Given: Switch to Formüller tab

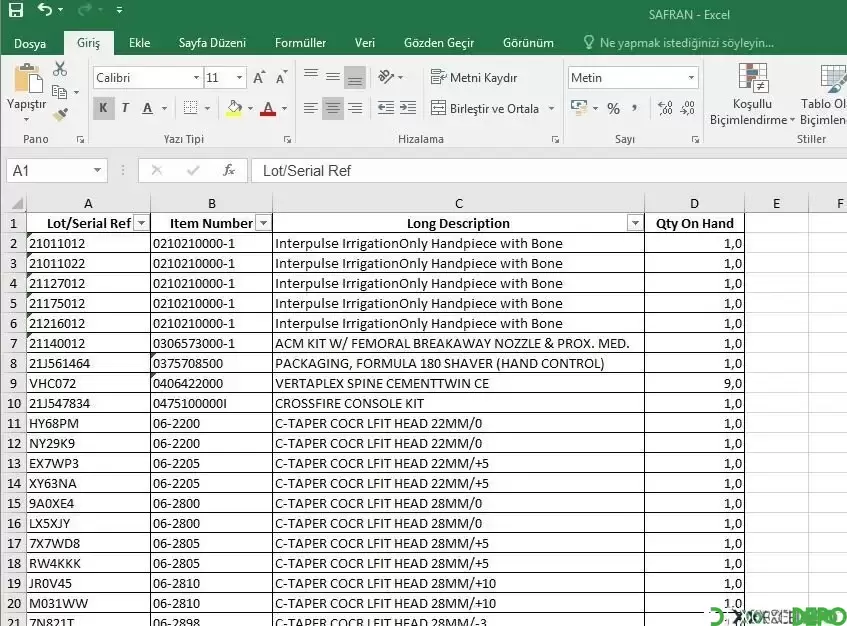Looking at the screenshot, I should 300,43.
